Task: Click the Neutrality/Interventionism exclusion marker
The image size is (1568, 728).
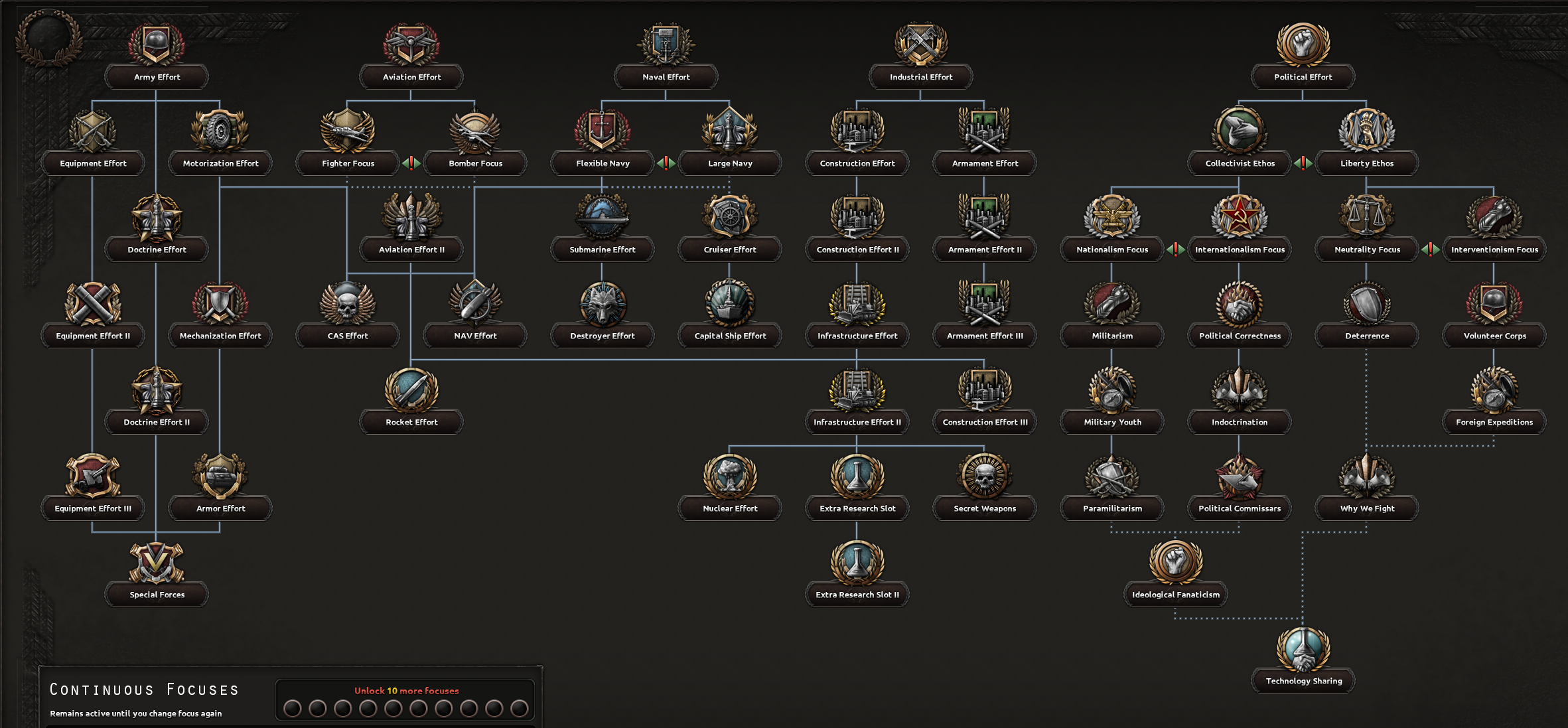Action: click(1431, 249)
